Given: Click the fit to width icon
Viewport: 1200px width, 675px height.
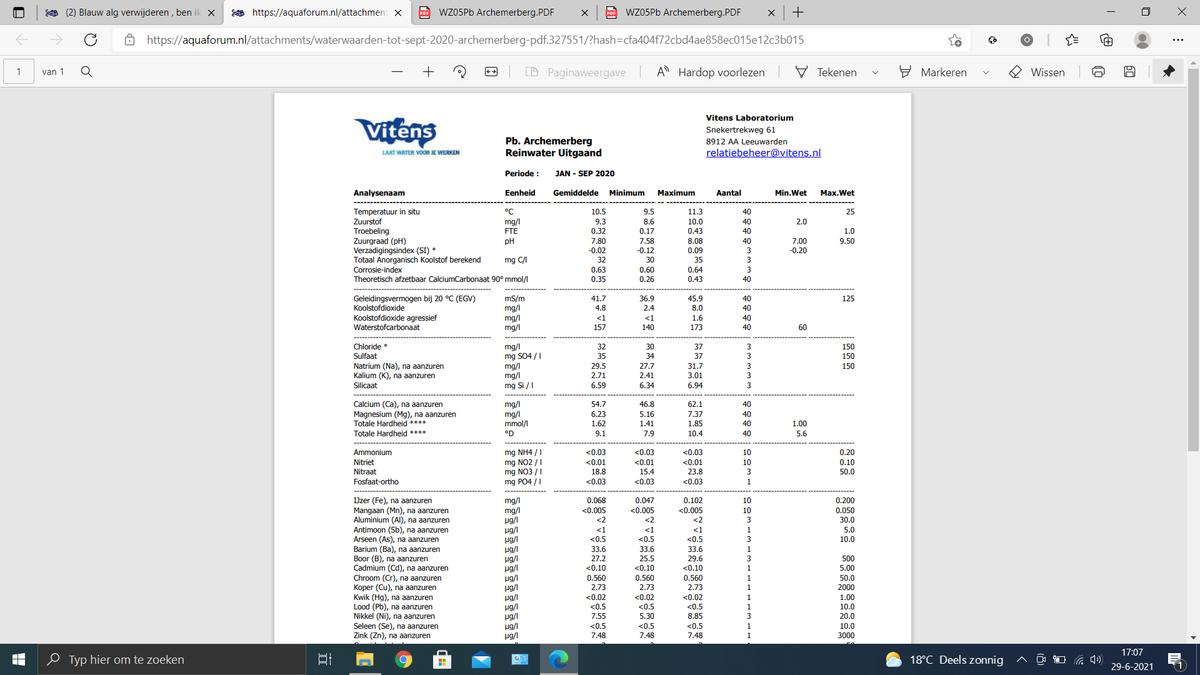Looking at the screenshot, I should 491,72.
